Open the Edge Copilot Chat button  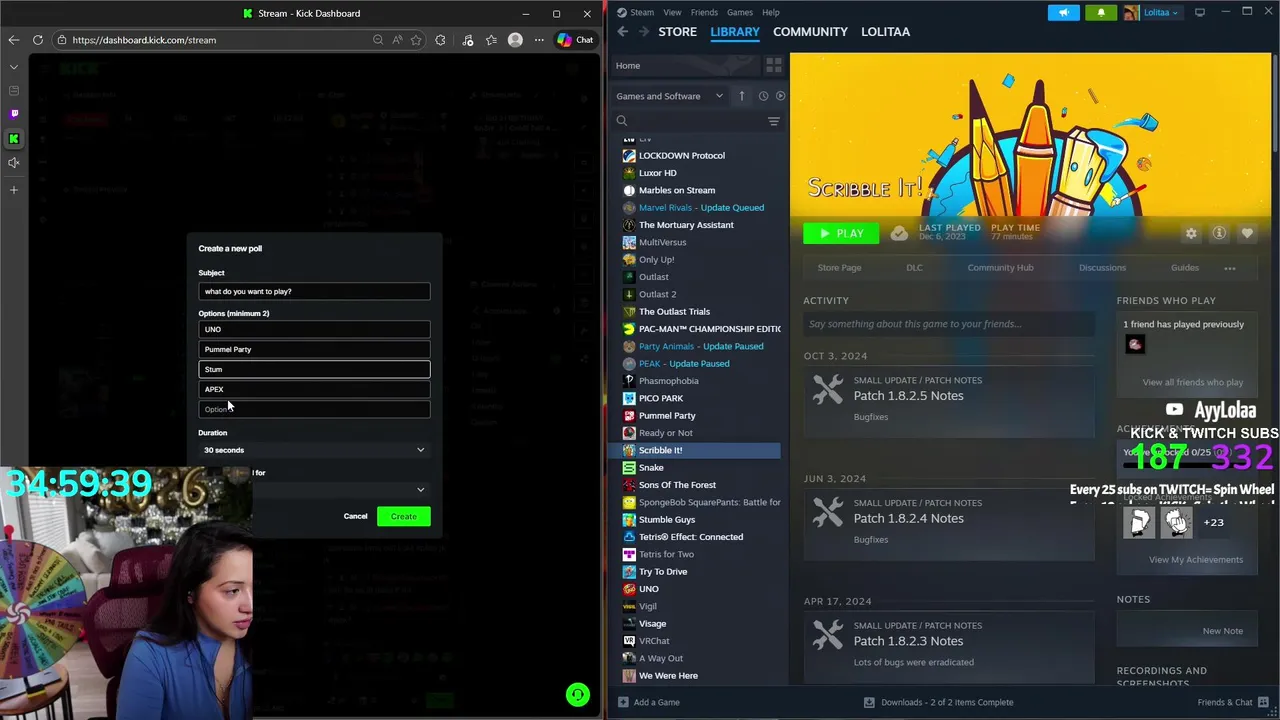tap(575, 40)
